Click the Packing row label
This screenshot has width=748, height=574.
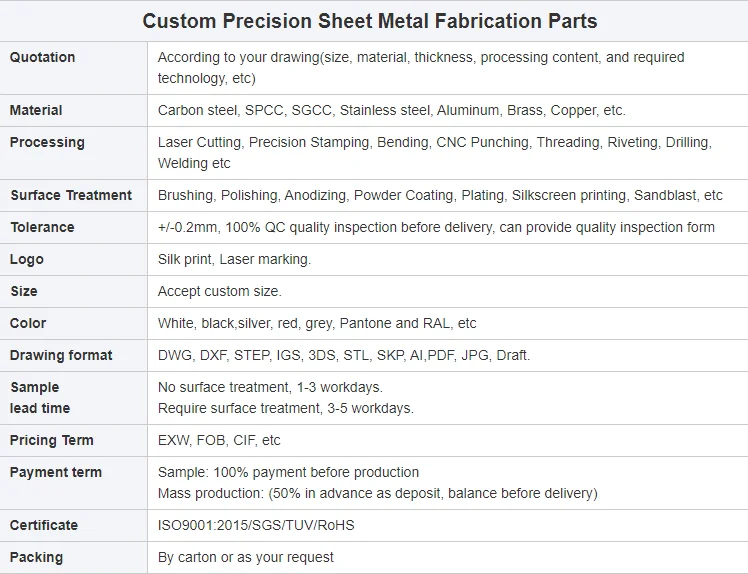coord(36,557)
